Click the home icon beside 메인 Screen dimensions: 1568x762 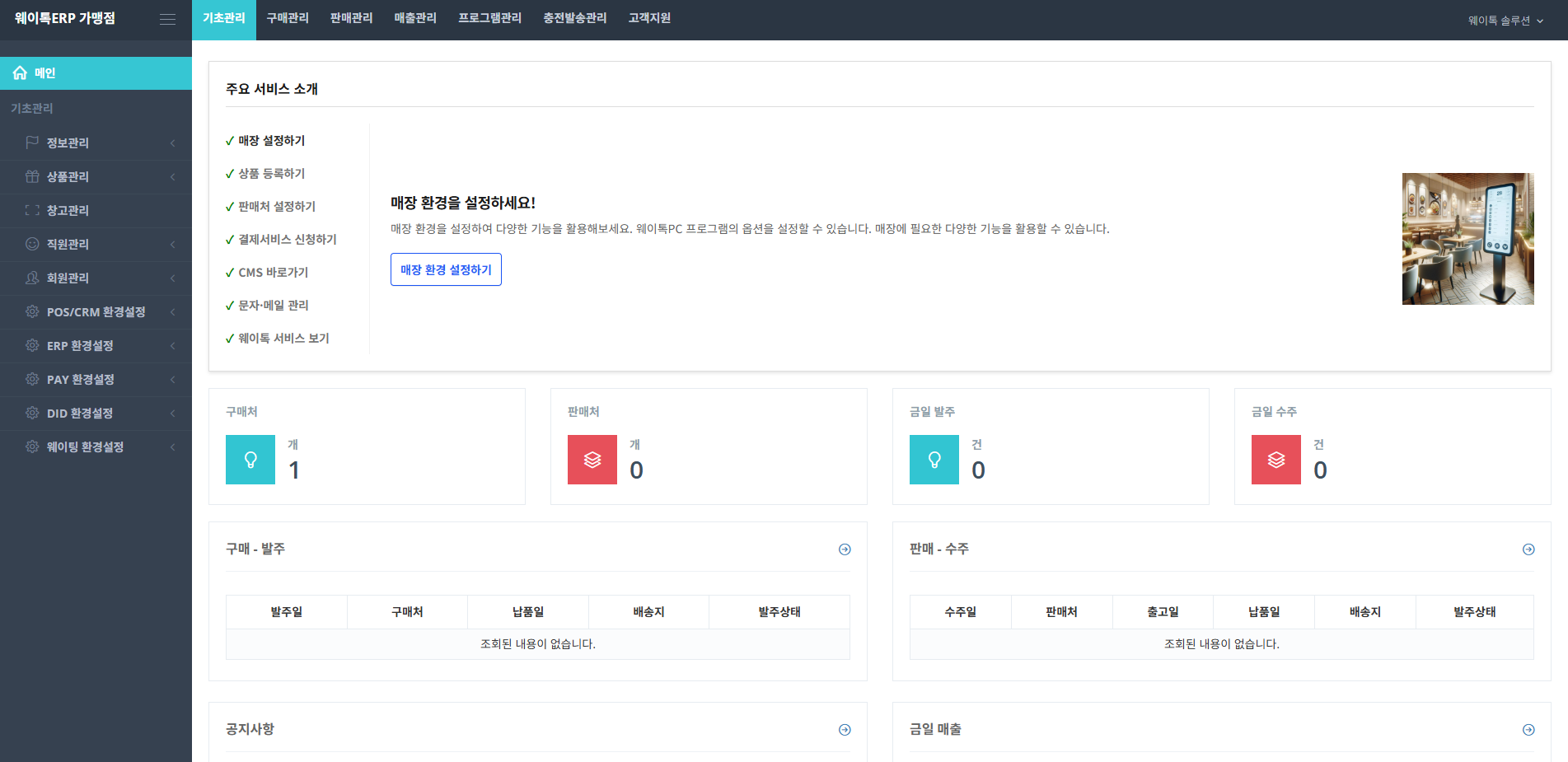point(20,72)
